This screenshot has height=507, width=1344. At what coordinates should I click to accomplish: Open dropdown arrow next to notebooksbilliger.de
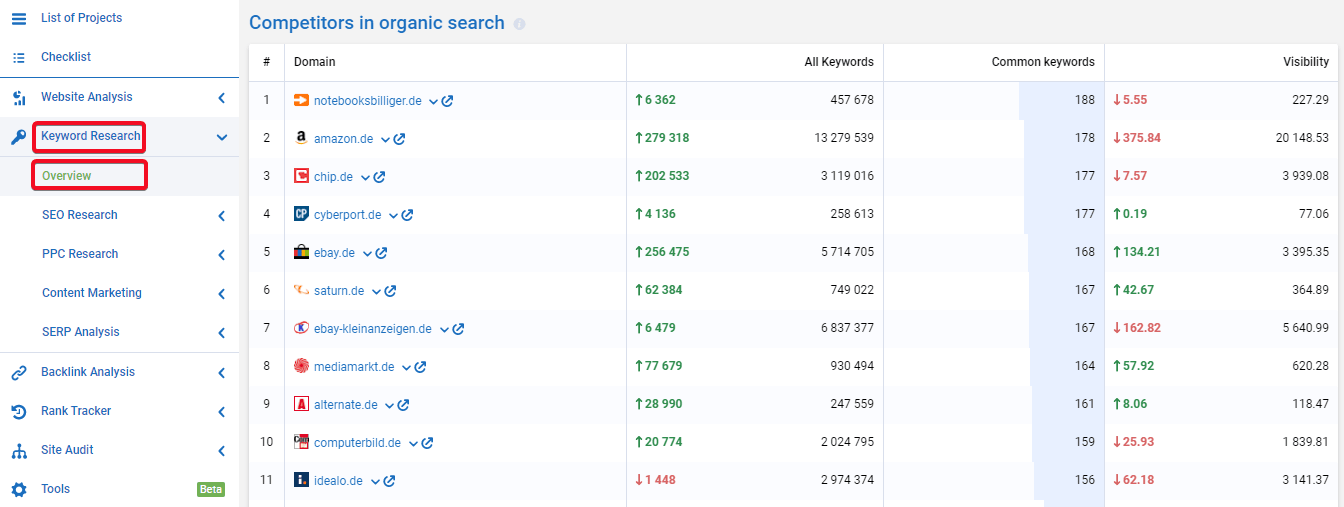[x=433, y=101]
